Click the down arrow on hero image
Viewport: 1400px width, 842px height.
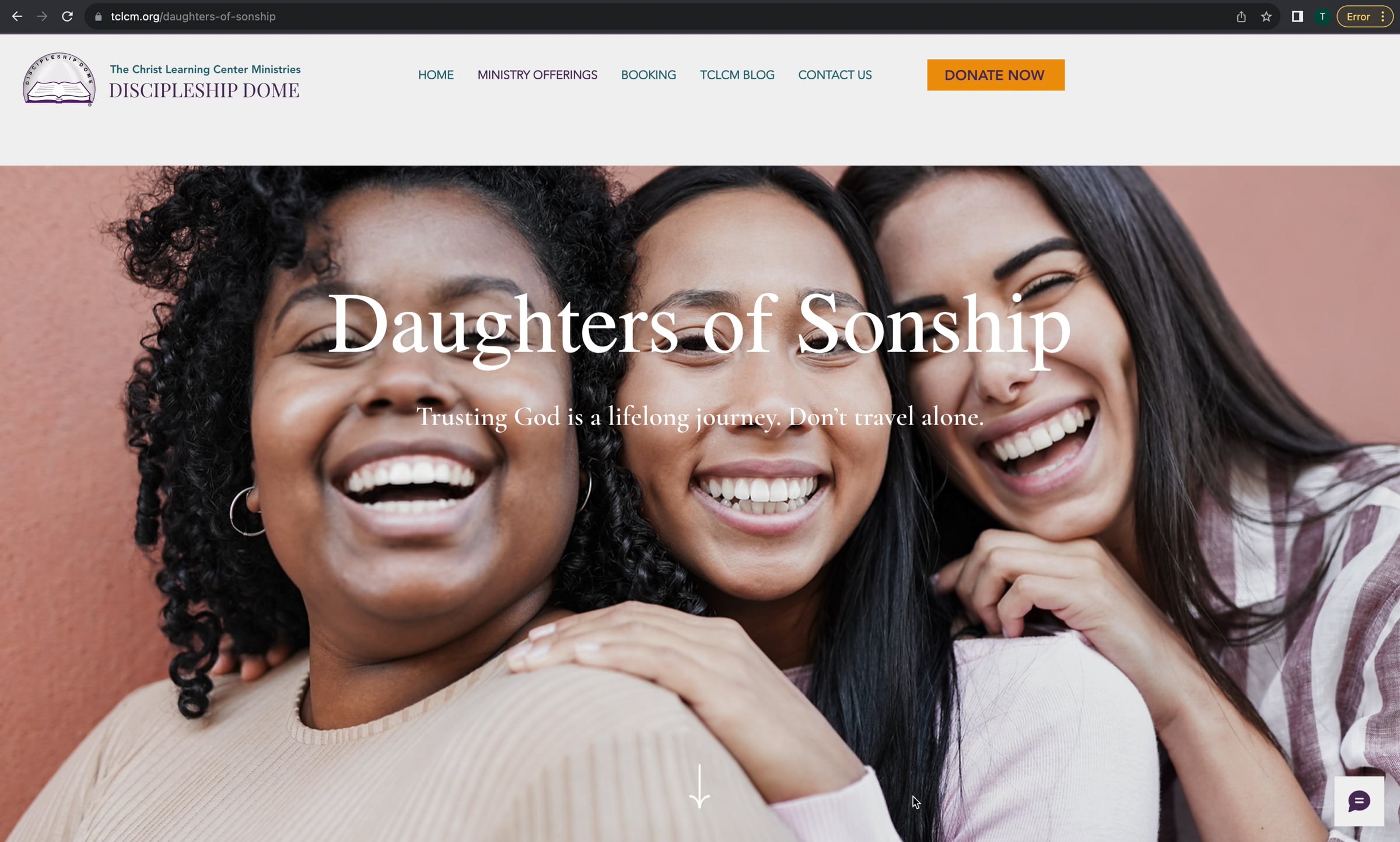coord(699,786)
